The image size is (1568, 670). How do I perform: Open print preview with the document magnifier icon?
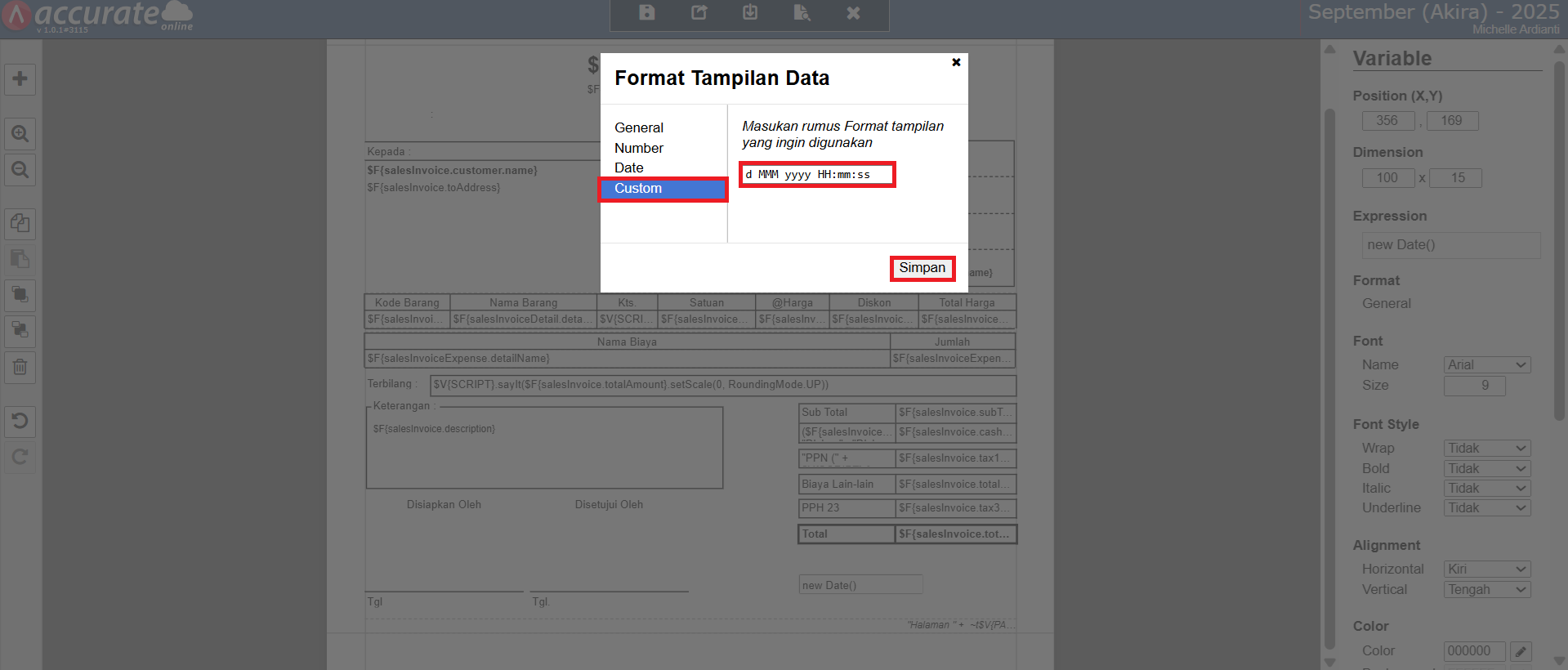click(x=802, y=12)
